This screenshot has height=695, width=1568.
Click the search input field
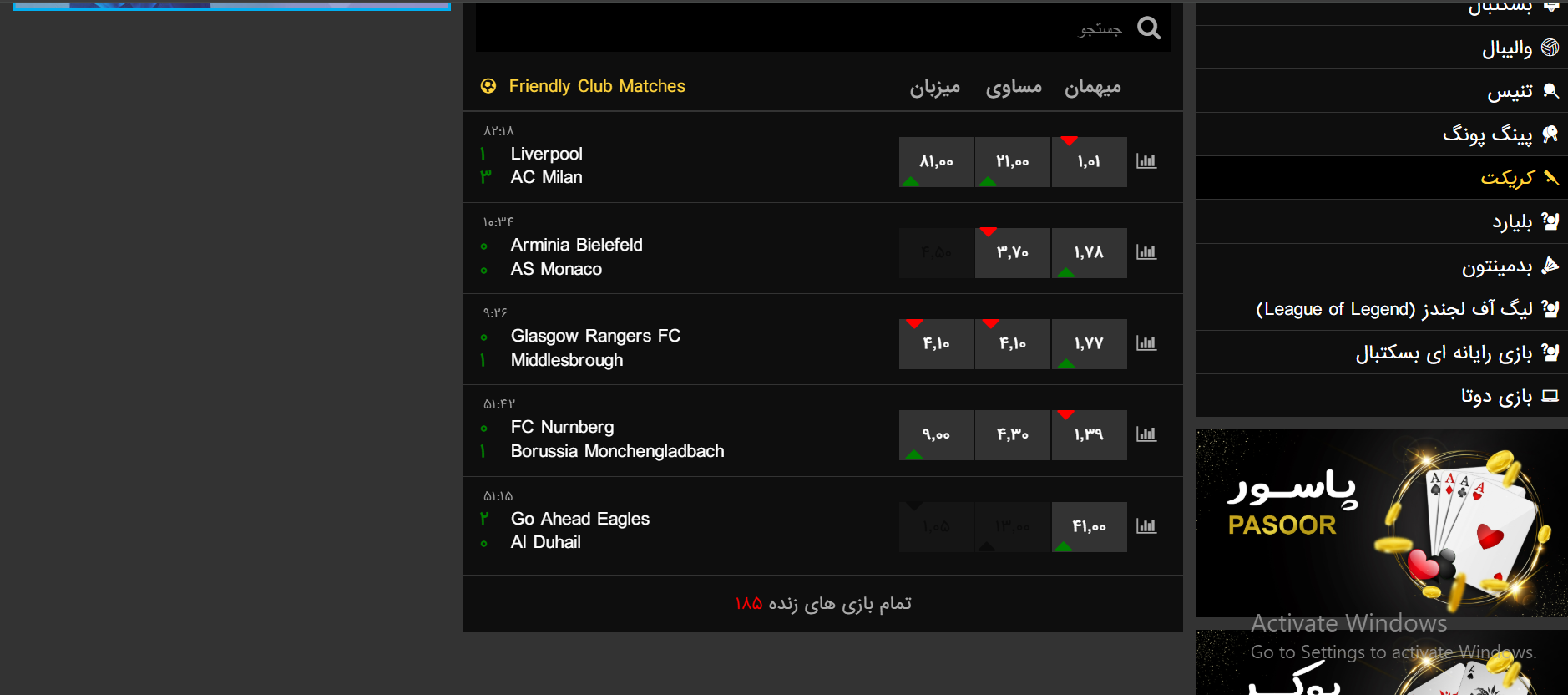(x=802, y=28)
